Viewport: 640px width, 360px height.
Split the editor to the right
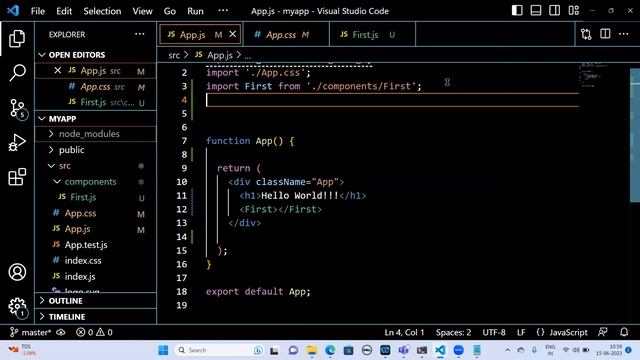click(x=605, y=34)
